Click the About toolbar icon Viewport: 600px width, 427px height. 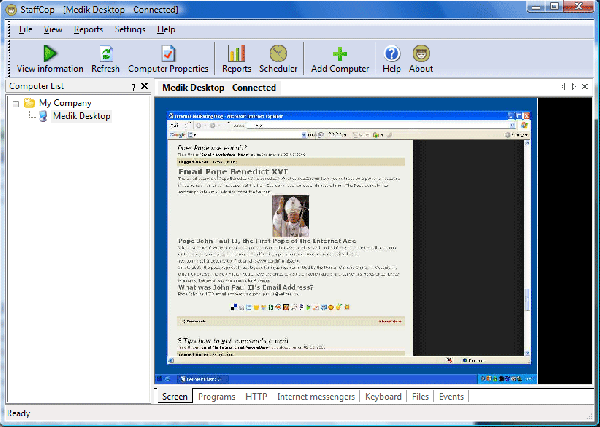click(x=421, y=53)
